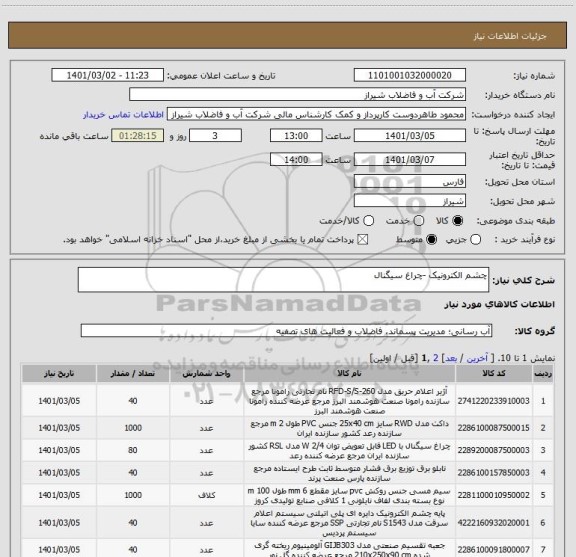Click delivery city field شیراز
This screenshot has height=557, width=576.
pos(410,201)
